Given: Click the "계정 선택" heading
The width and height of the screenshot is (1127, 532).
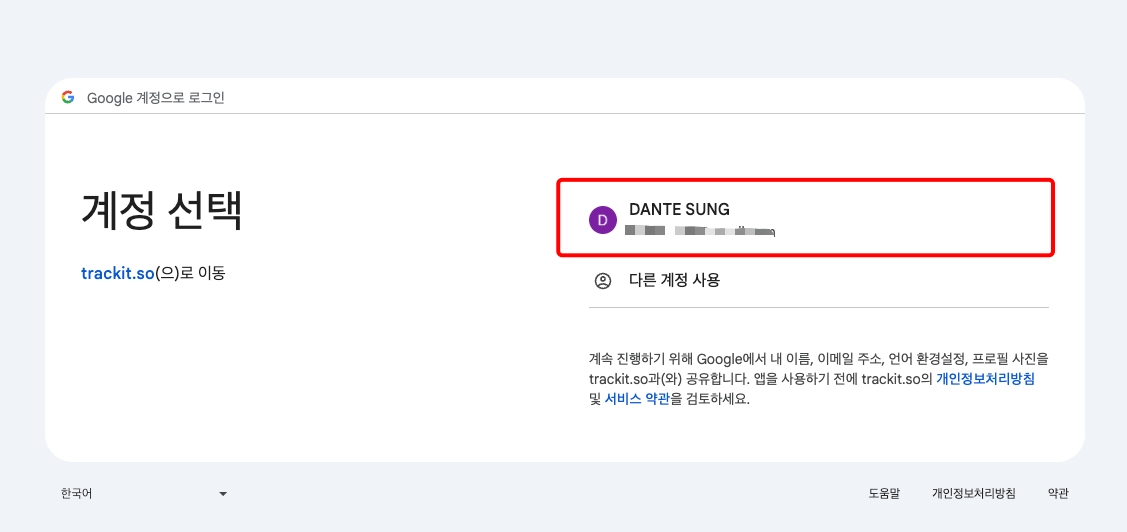Looking at the screenshot, I should click(162, 209).
